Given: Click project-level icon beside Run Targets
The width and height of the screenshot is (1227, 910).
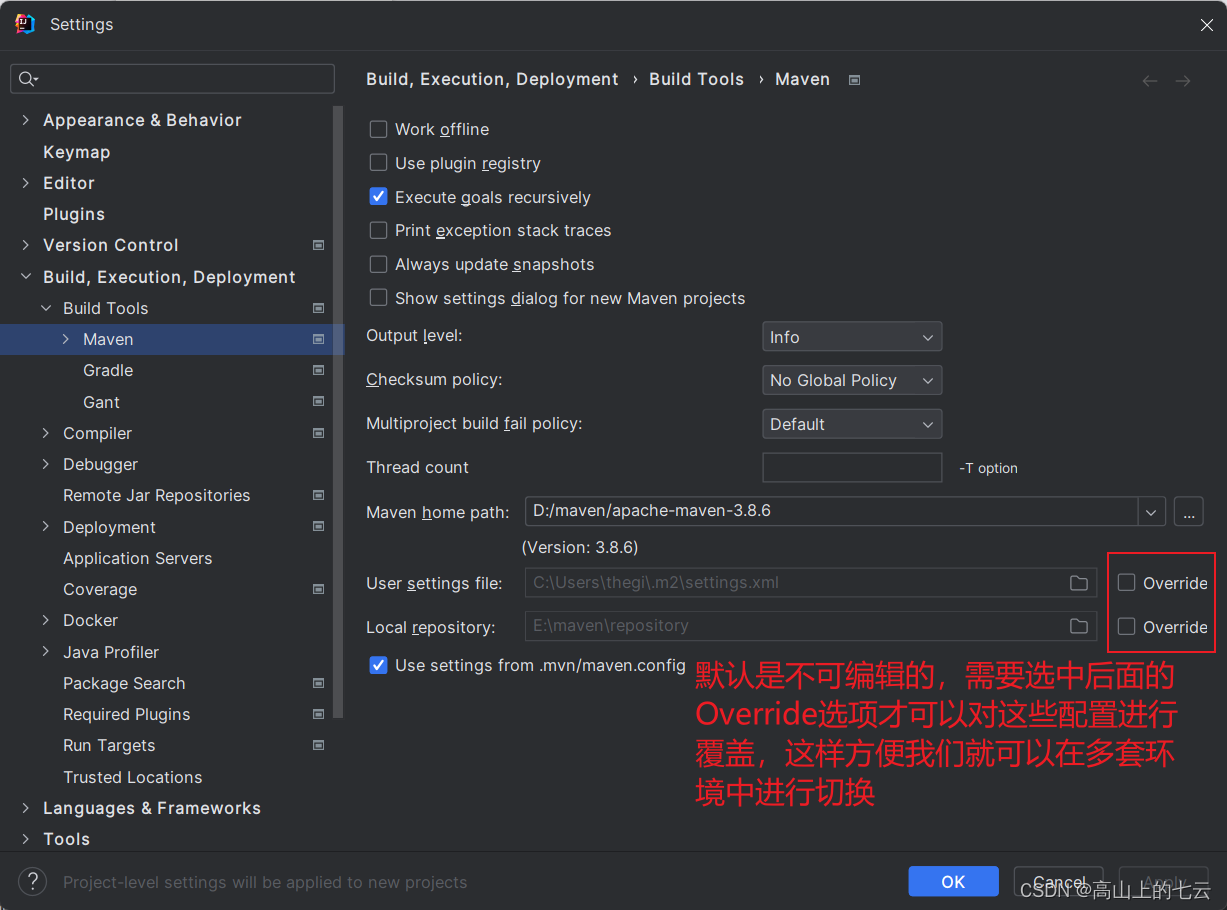Looking at the screenshot, I should [x=318, y=745].
